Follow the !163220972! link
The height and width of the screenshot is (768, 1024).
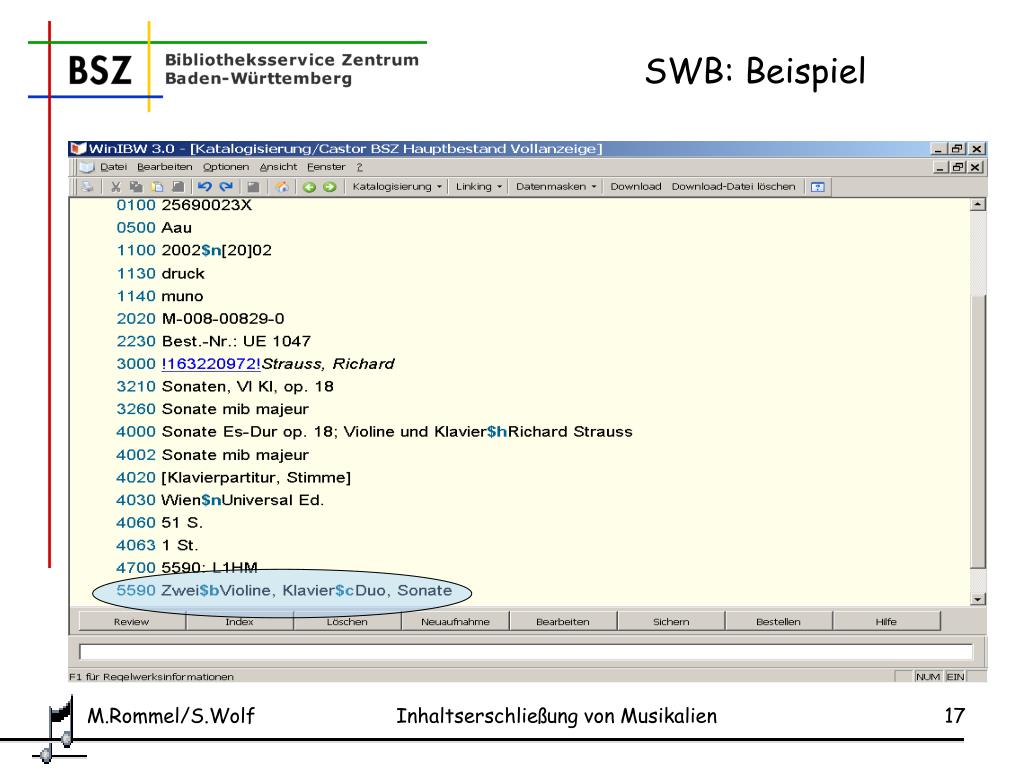tap(211, 364)
